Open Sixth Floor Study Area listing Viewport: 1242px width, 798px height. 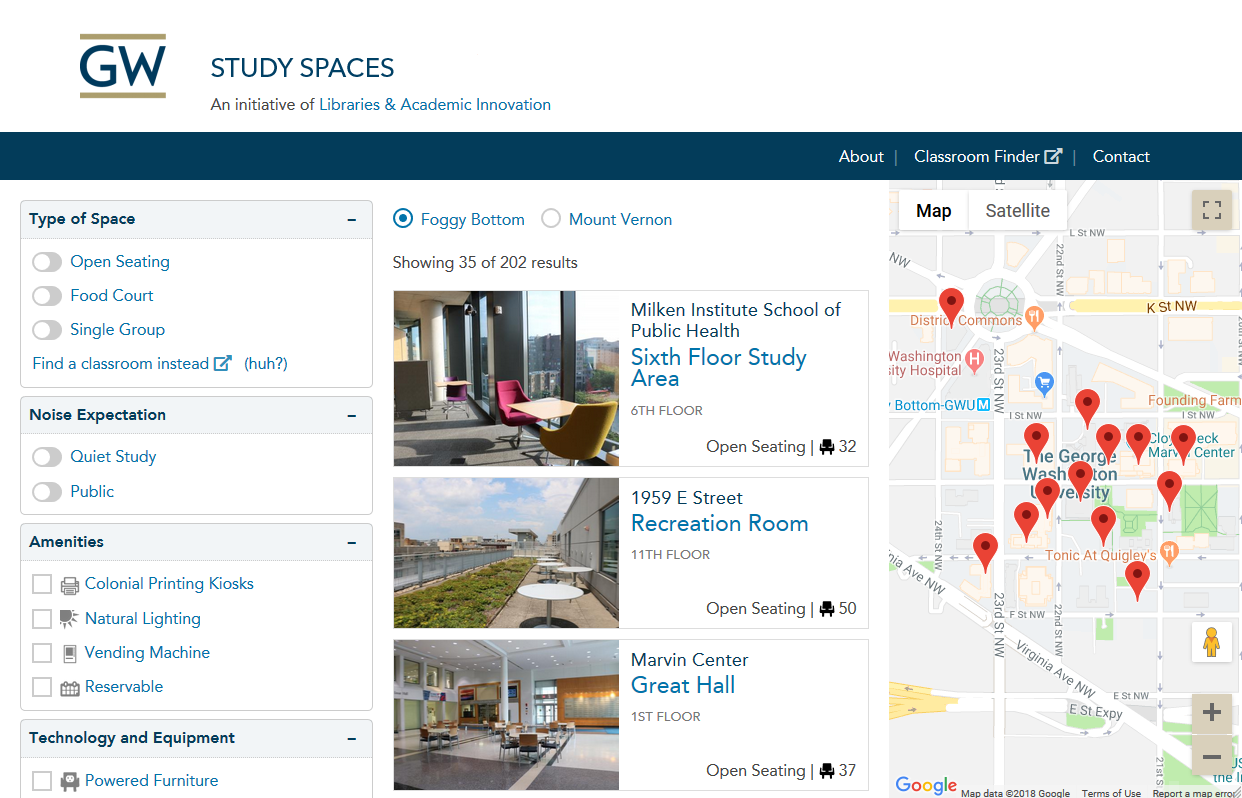[719, 368]
